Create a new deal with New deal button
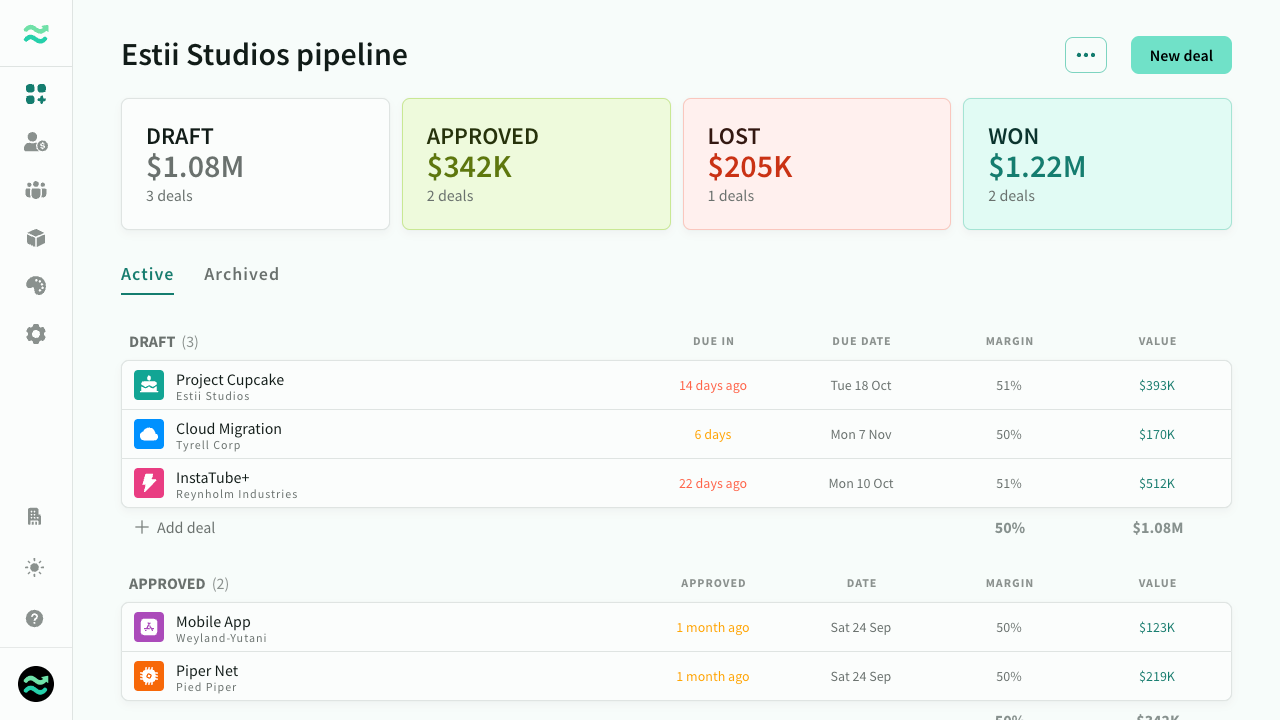 [1181, 55]
